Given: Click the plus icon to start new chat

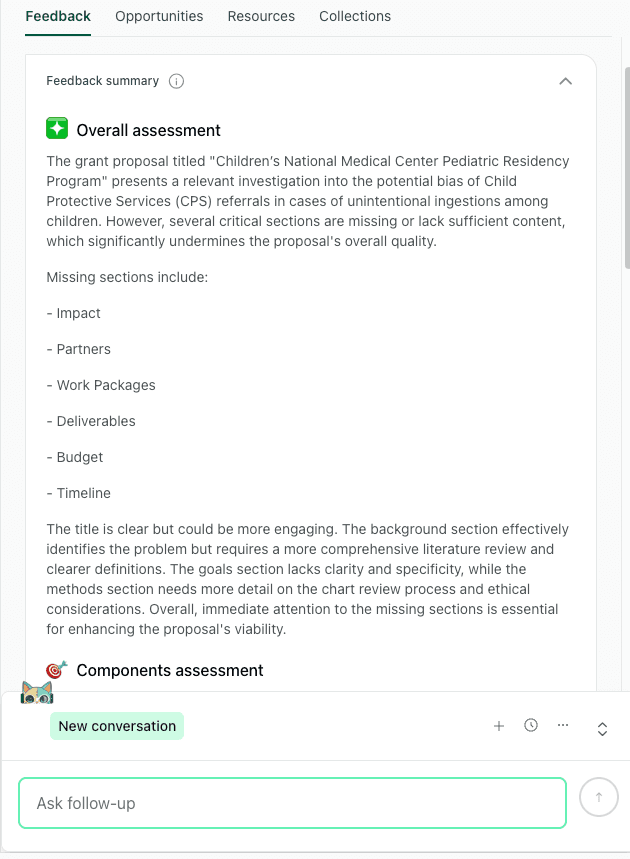Looking at the screenshot, I should coord(499,726).
